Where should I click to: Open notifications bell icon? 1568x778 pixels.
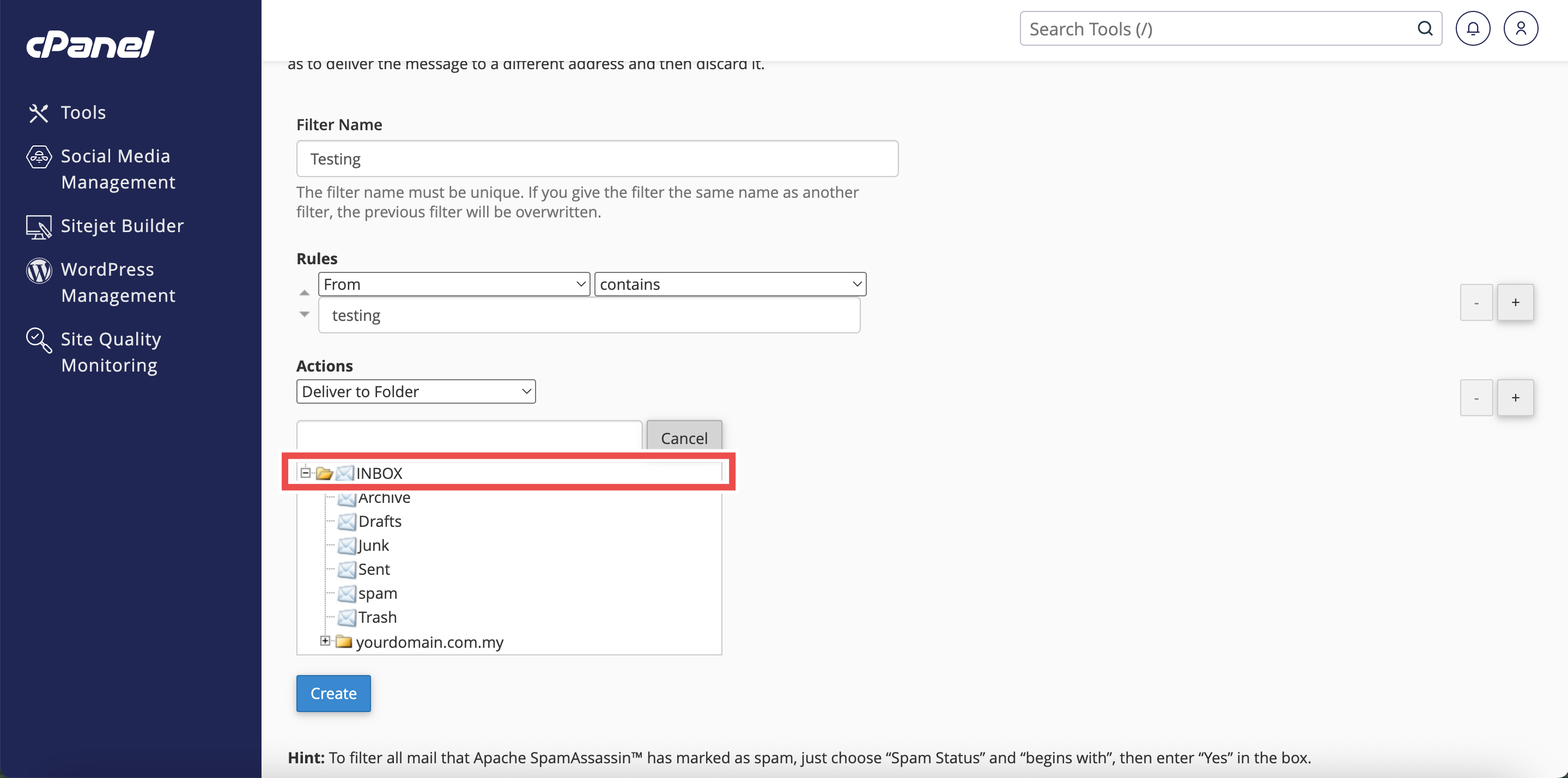(x=1473, y=29)
